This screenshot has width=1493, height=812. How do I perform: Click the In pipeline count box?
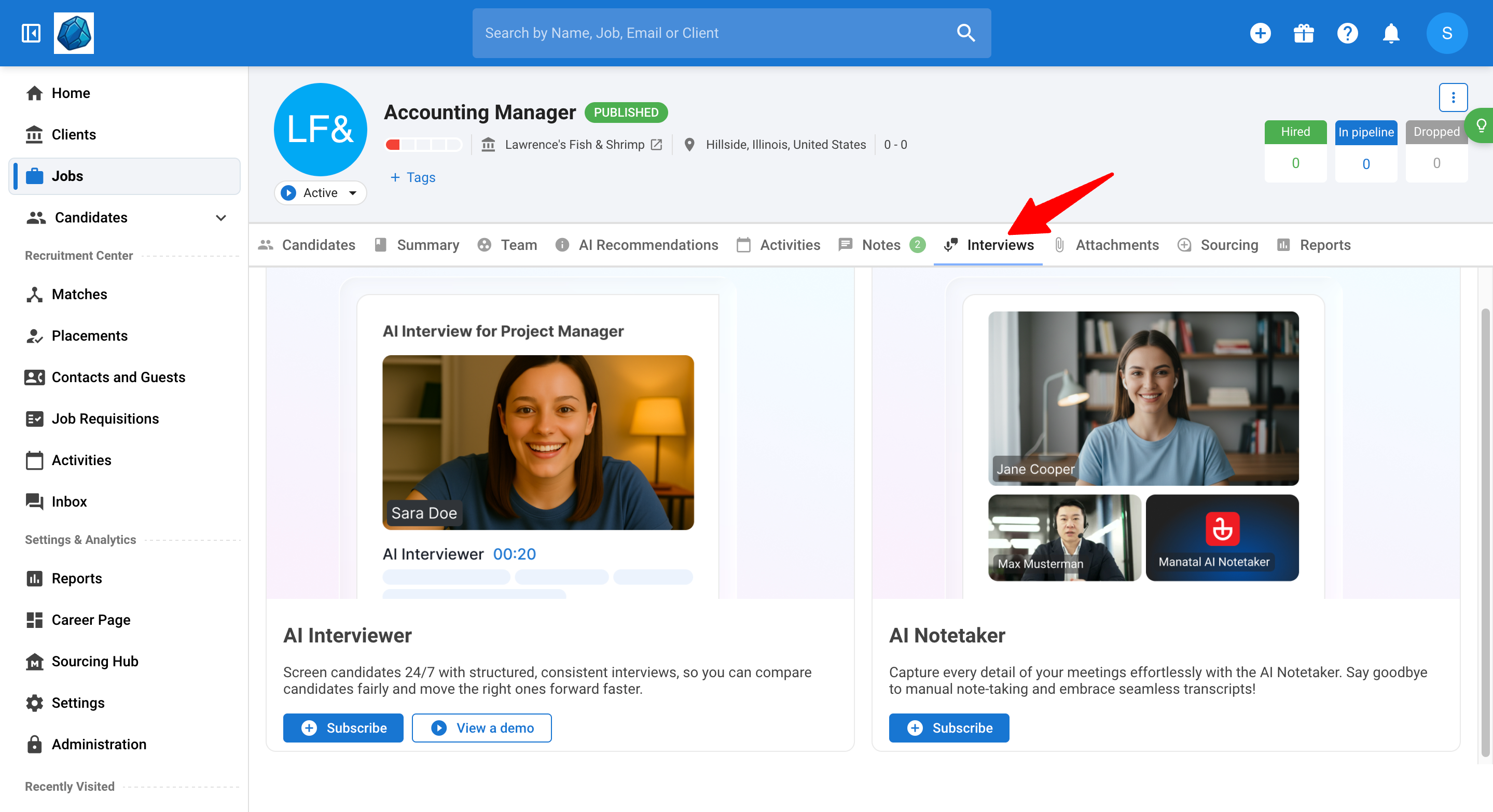pos(1366,151)
